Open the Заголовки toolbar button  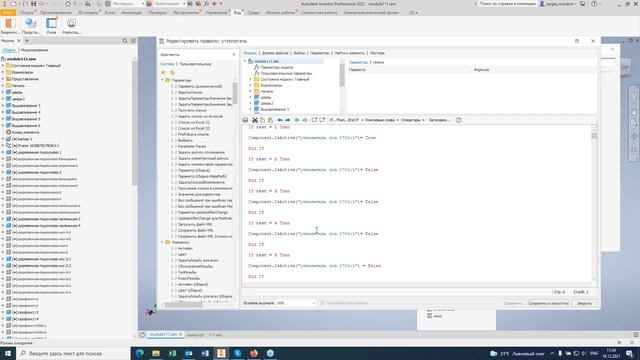pos(439,120)
